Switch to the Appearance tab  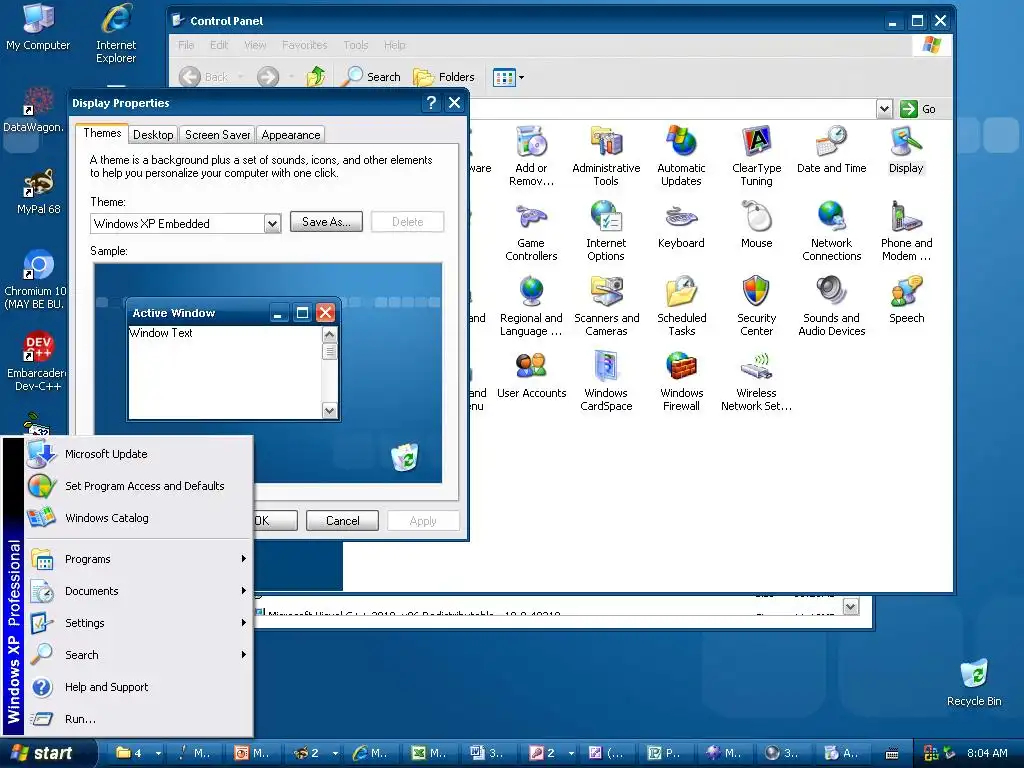click(291, 135)
